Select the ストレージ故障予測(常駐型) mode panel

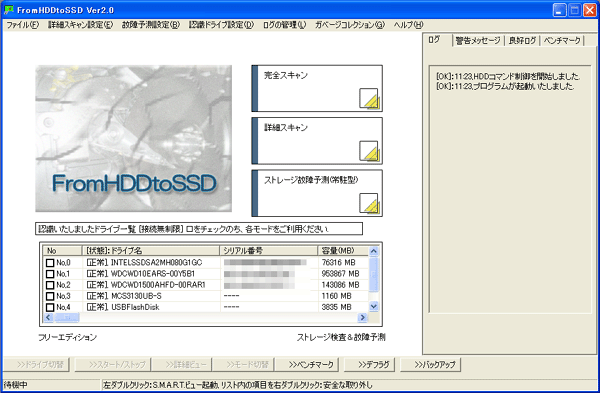pyautogui.click(x=317, y=193)
